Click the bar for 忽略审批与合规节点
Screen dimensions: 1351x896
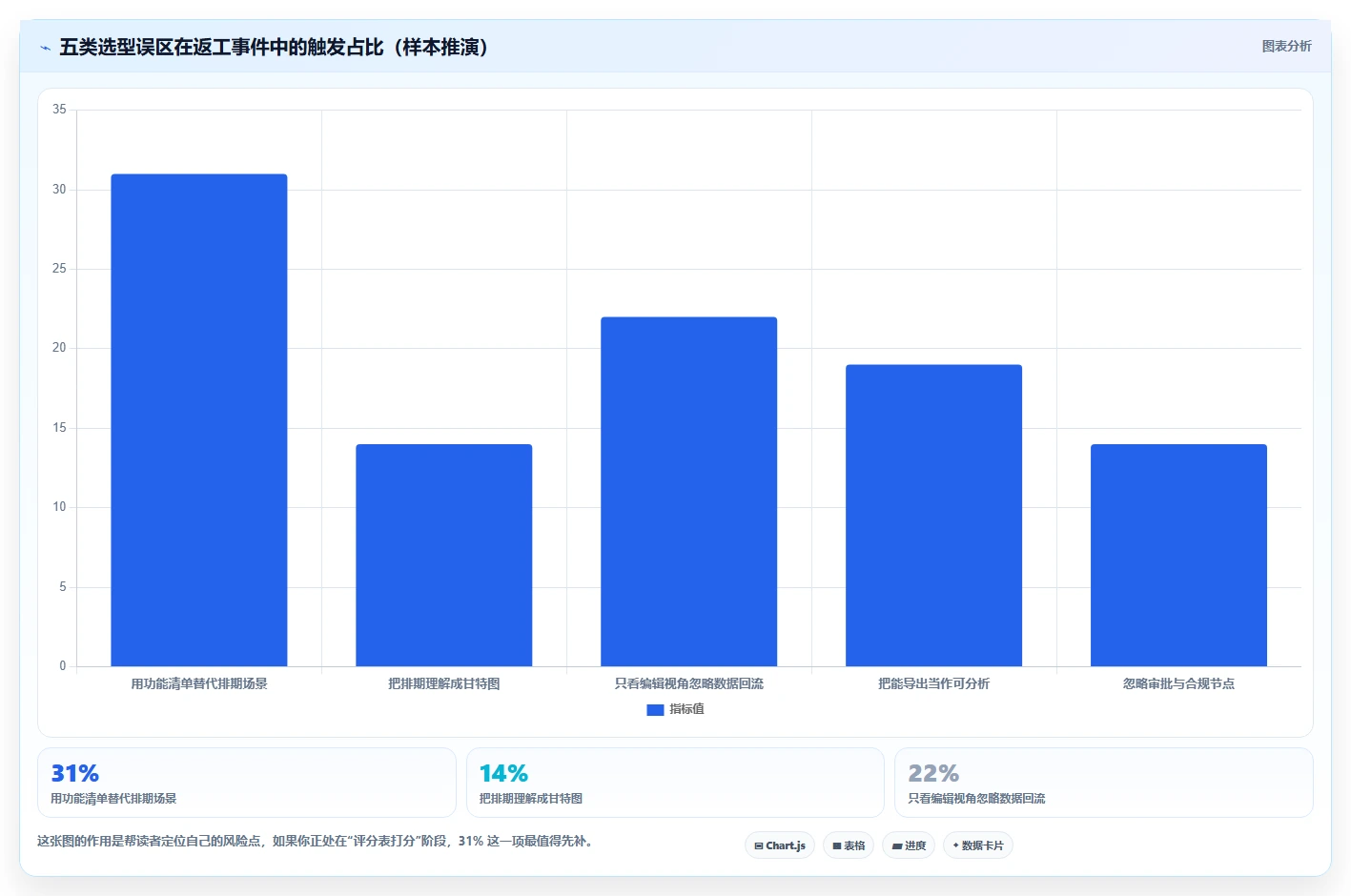1179,555
